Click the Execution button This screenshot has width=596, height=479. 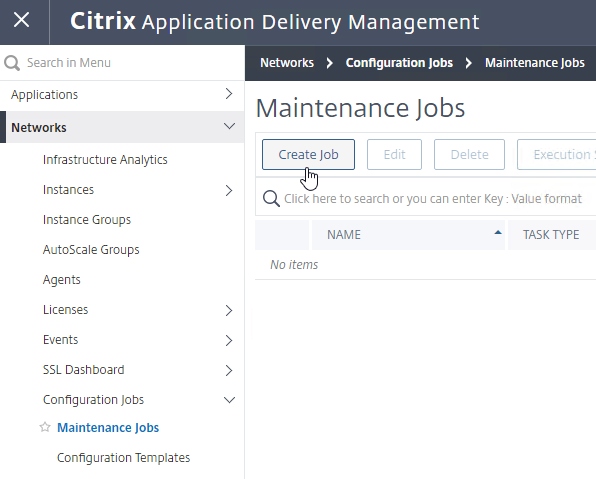tap(556, 154)
